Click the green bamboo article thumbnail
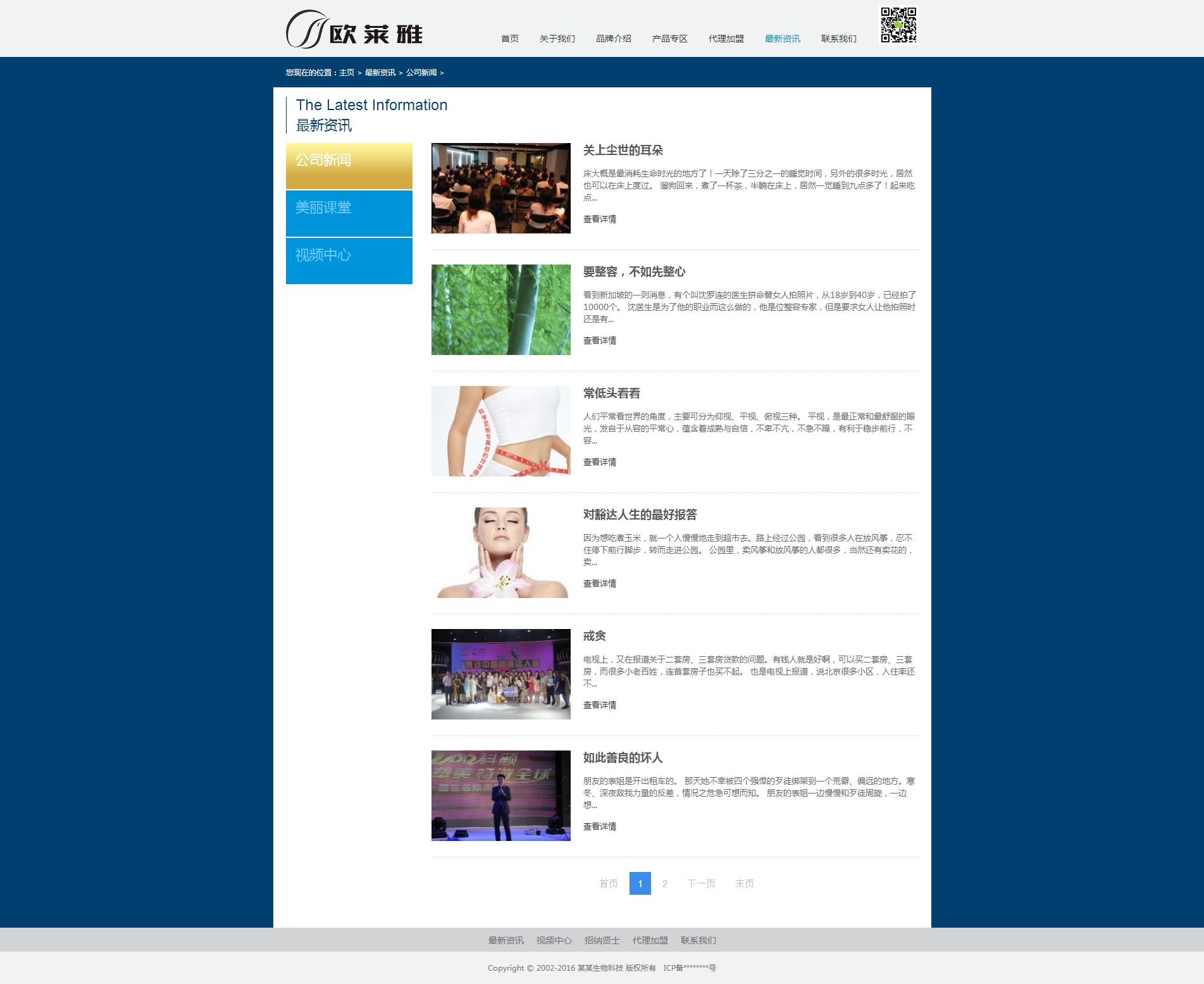The height and width of the screenshot is (984, 1204). [x=500, y=309]
